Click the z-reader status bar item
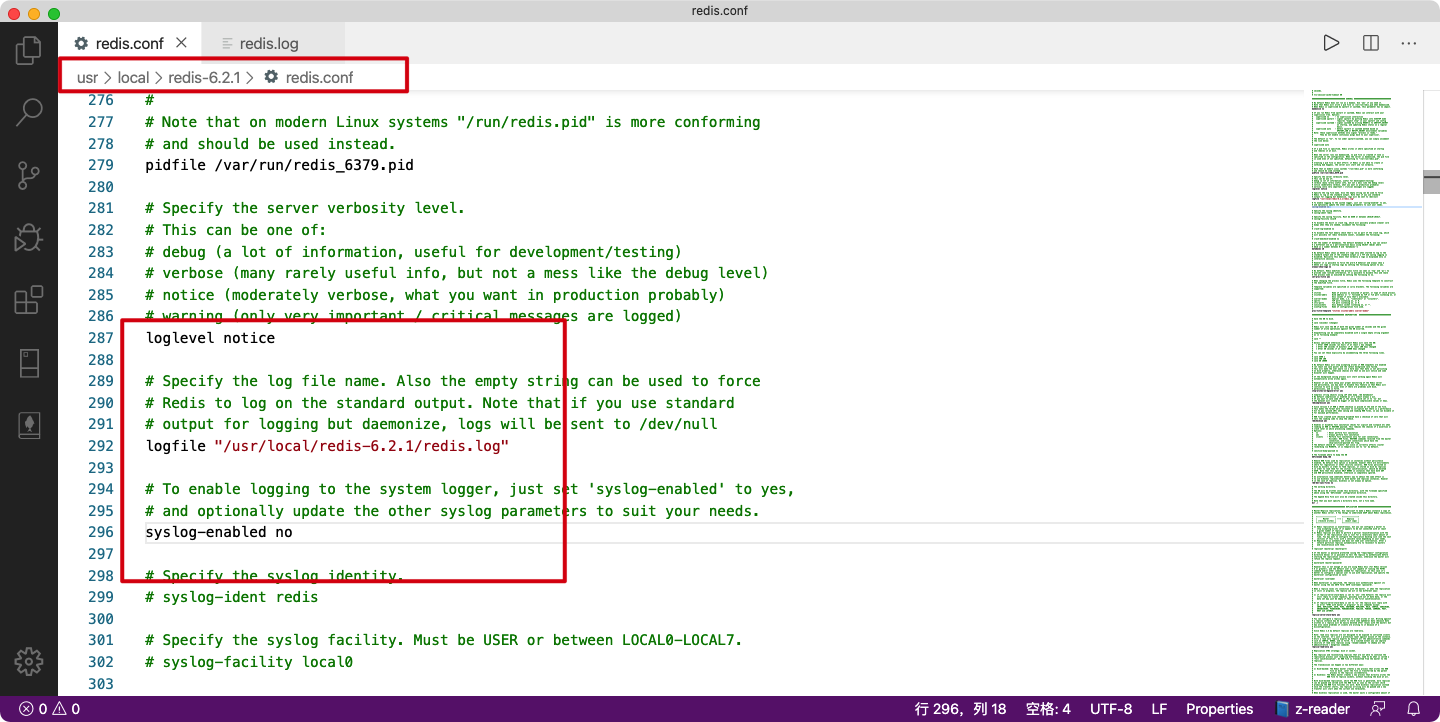The image size is (1440, 722). point(1312,709)
